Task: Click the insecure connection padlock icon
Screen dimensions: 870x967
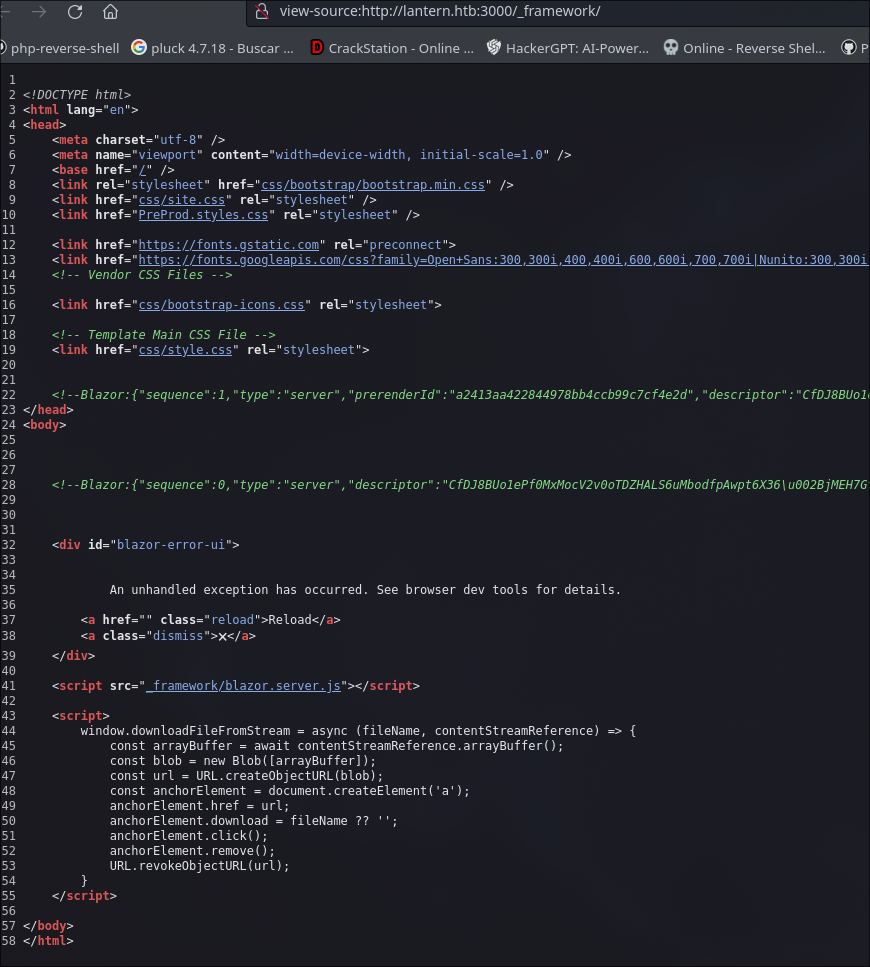Action: (262, 11)
